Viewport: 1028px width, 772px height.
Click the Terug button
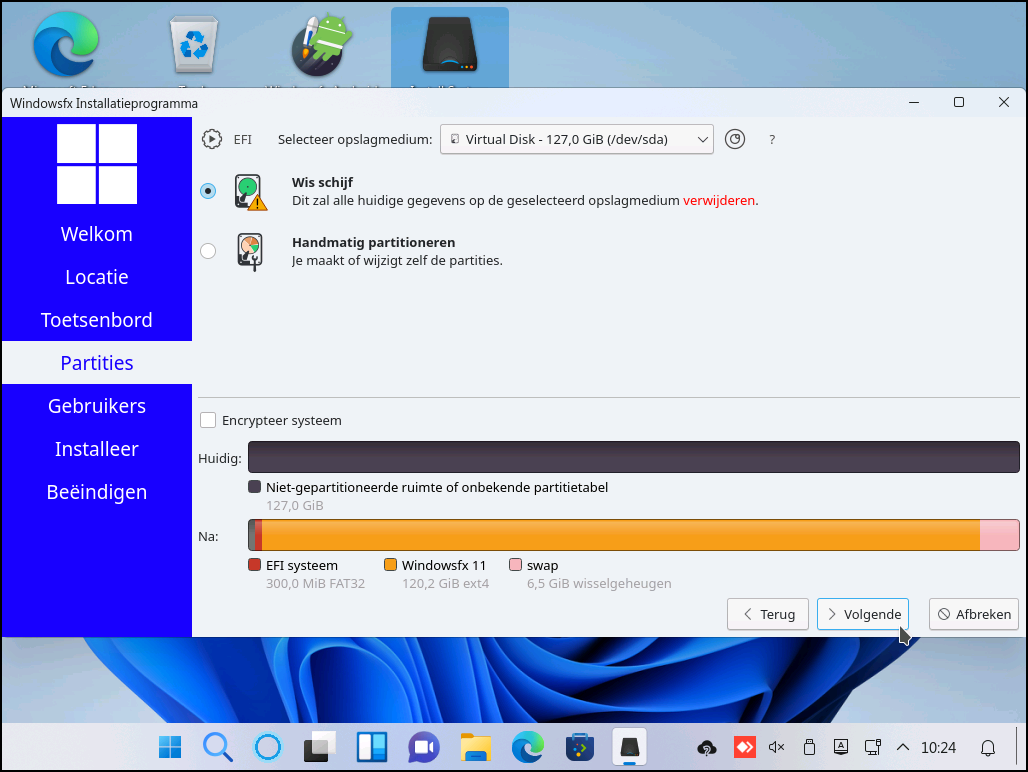(x=768, y=614)
